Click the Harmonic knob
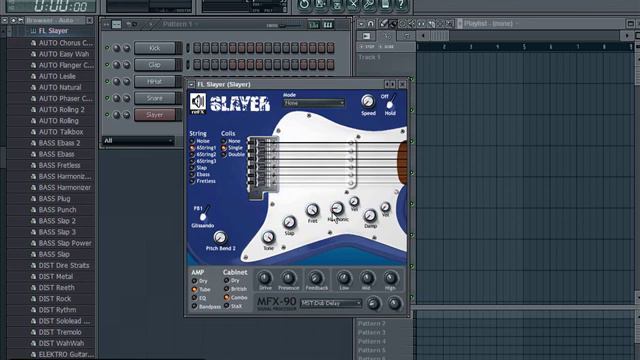The height and width of the screenshot is (360, 640). (337, 209)
